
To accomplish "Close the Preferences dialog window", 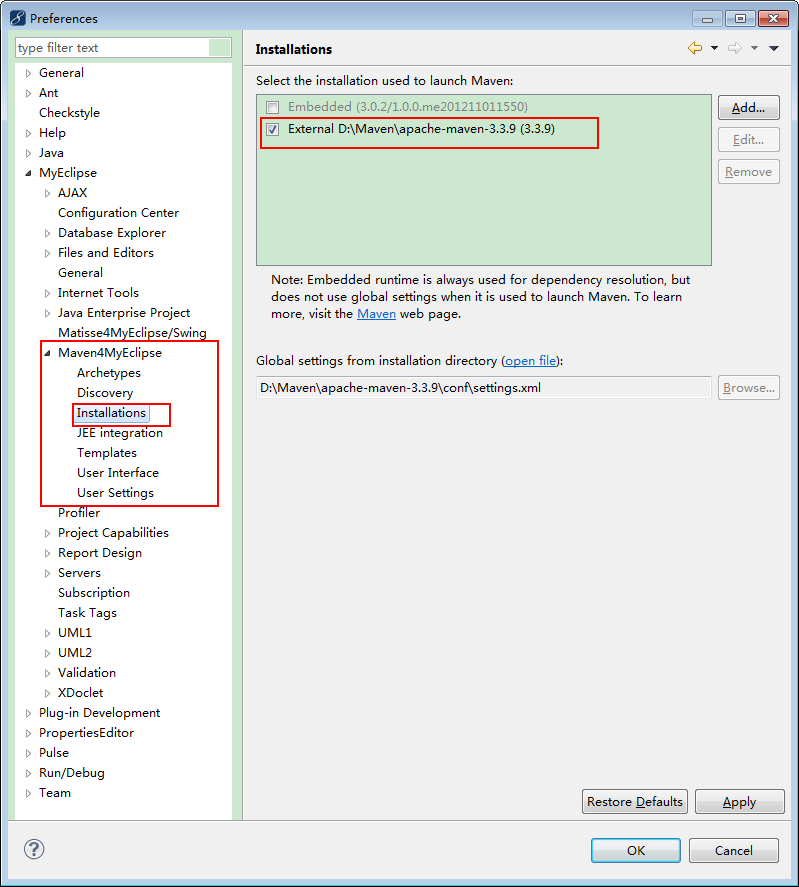I will pyautogui.click(x=774, y=19).
